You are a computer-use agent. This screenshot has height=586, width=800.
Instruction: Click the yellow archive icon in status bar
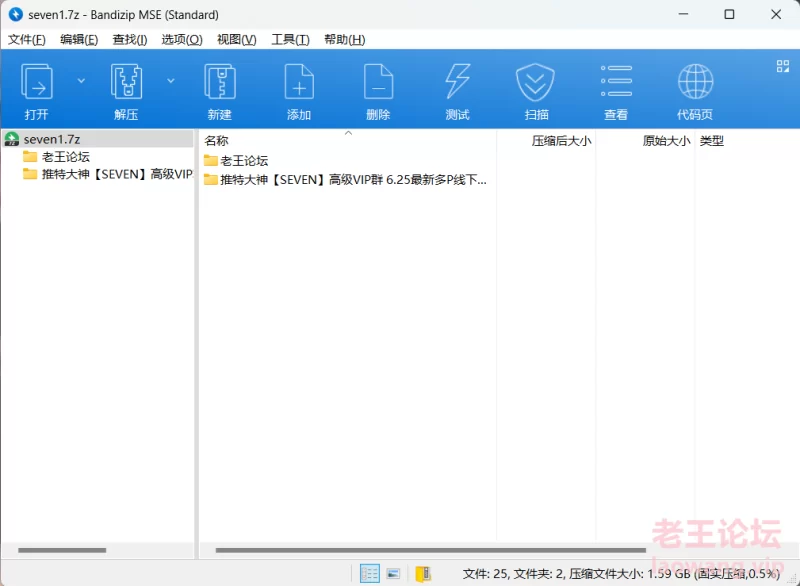click(423, 574)
